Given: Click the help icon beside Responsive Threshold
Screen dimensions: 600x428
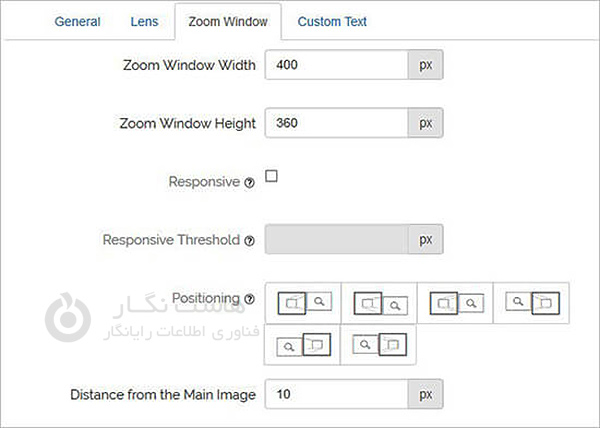Looking at the screenshot, I should (249, 241).
